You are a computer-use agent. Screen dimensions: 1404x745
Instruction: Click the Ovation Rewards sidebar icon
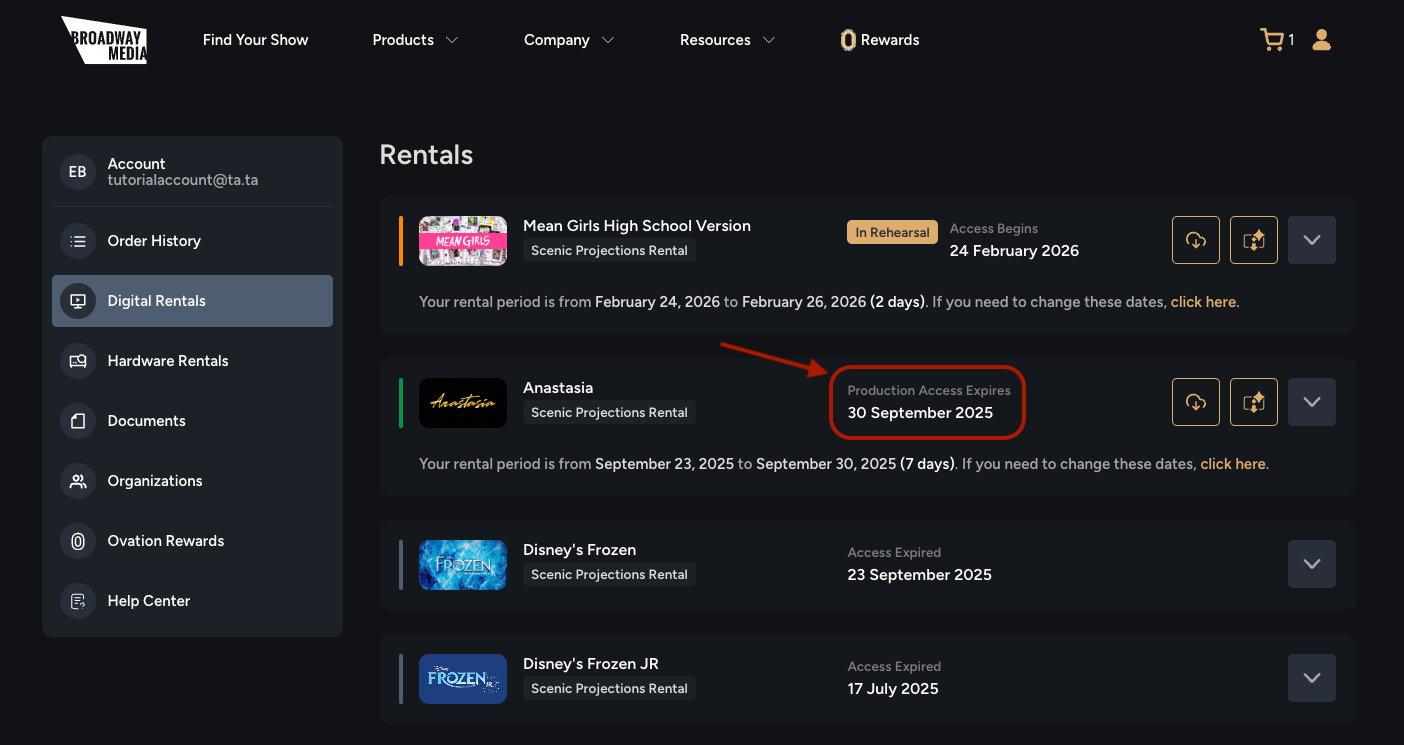[78, 541]
